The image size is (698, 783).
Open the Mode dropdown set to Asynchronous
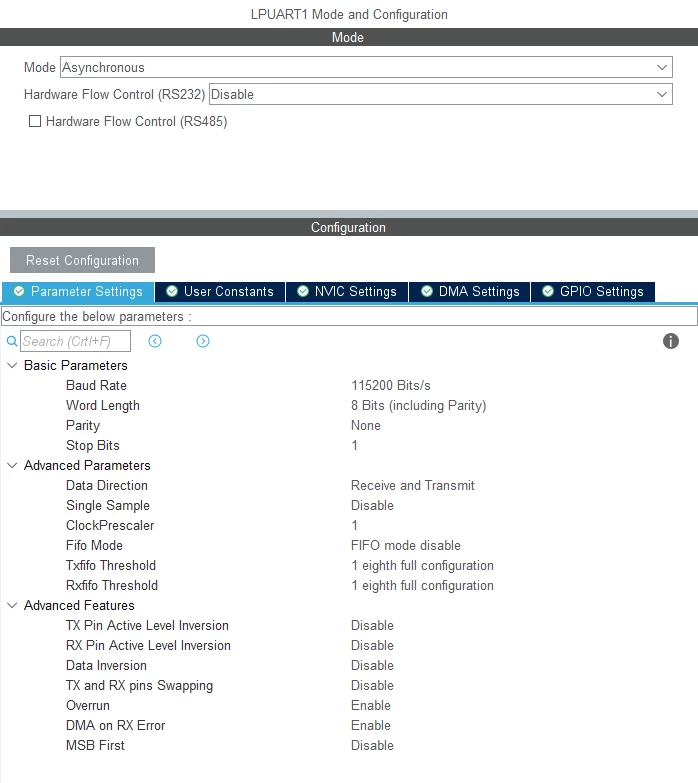coord(366,67)
